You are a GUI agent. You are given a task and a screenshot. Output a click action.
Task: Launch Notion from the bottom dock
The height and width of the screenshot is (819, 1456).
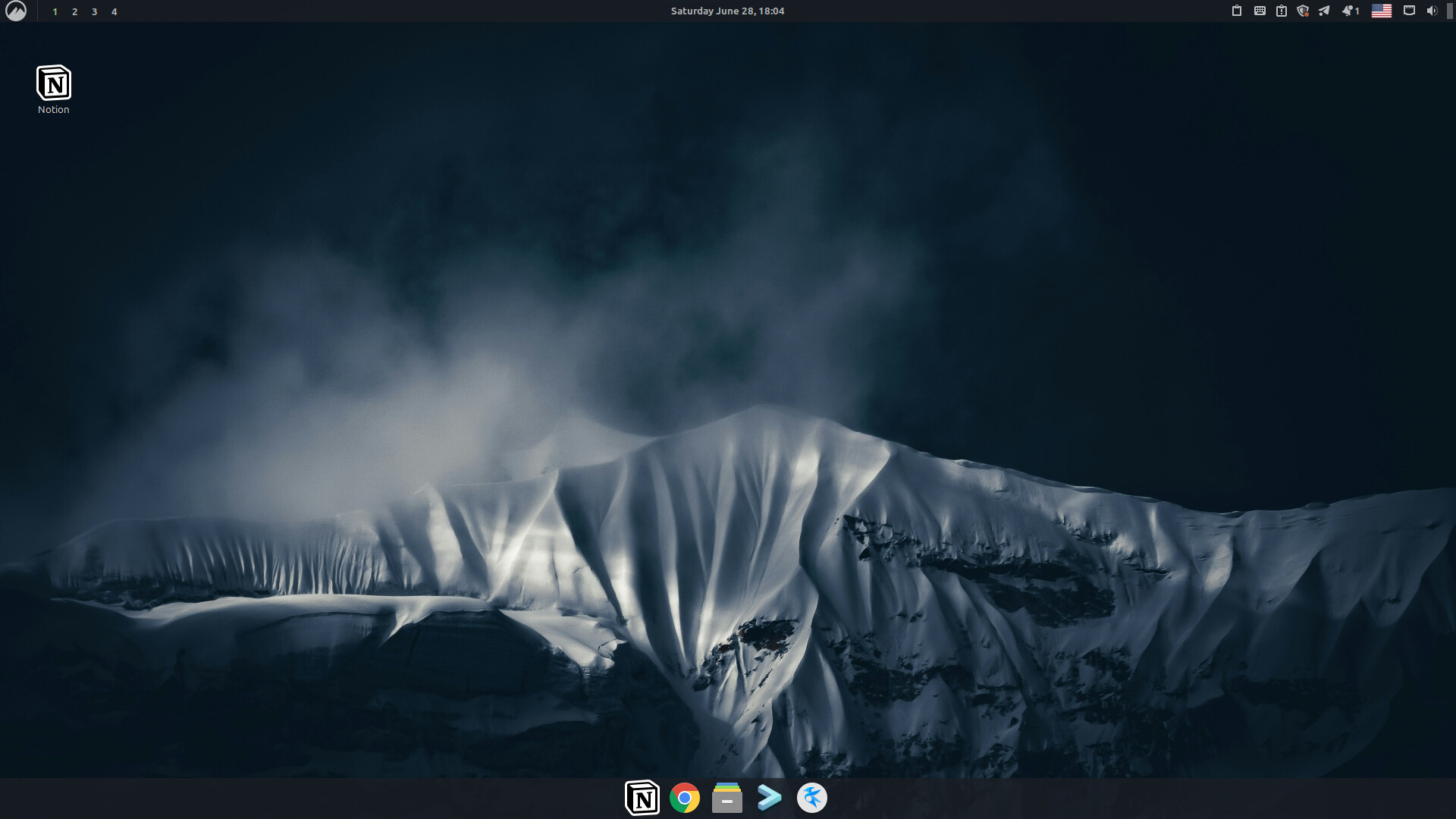point(642,798)
